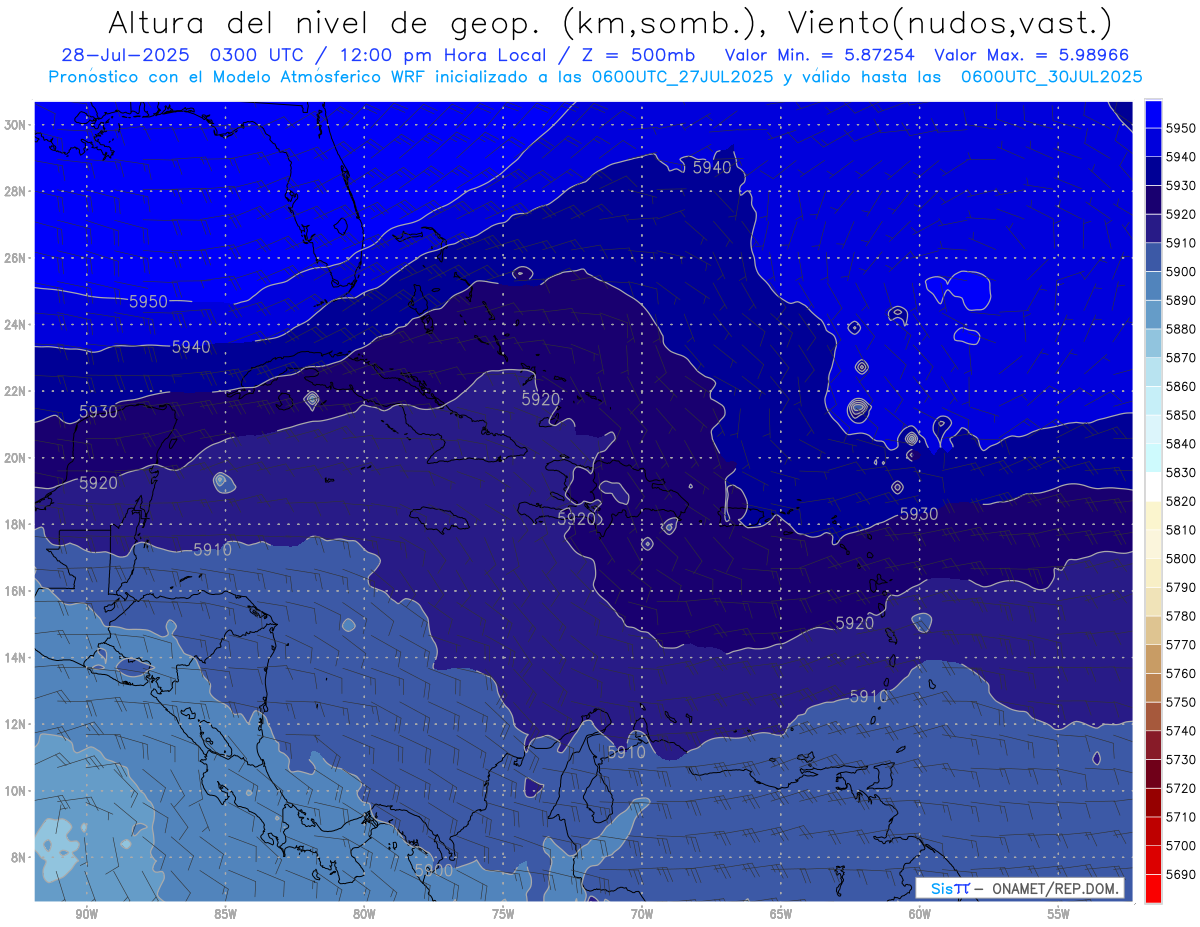Select valid-until time '0600UTC_30JUL2025'
The image size is (1200, 927).
(1051, 76)
